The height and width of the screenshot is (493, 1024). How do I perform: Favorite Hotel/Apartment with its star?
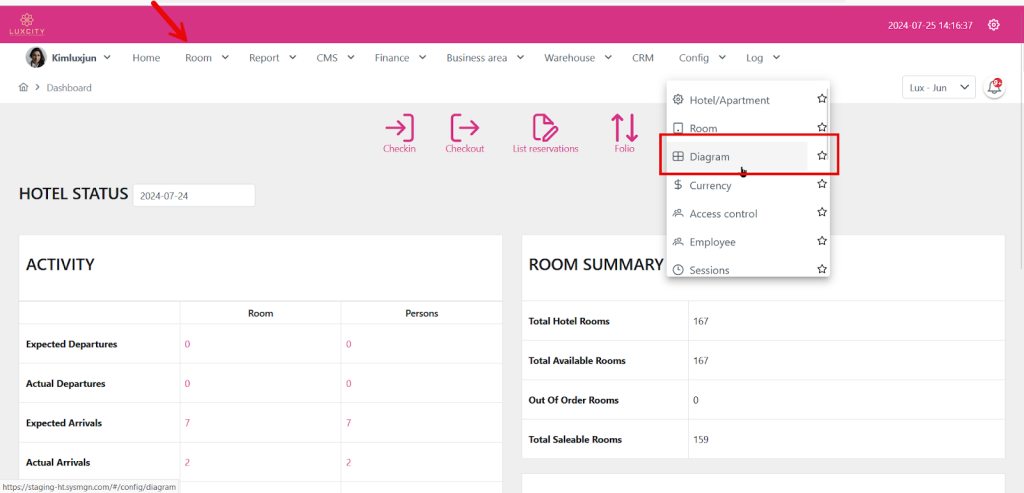821,100
